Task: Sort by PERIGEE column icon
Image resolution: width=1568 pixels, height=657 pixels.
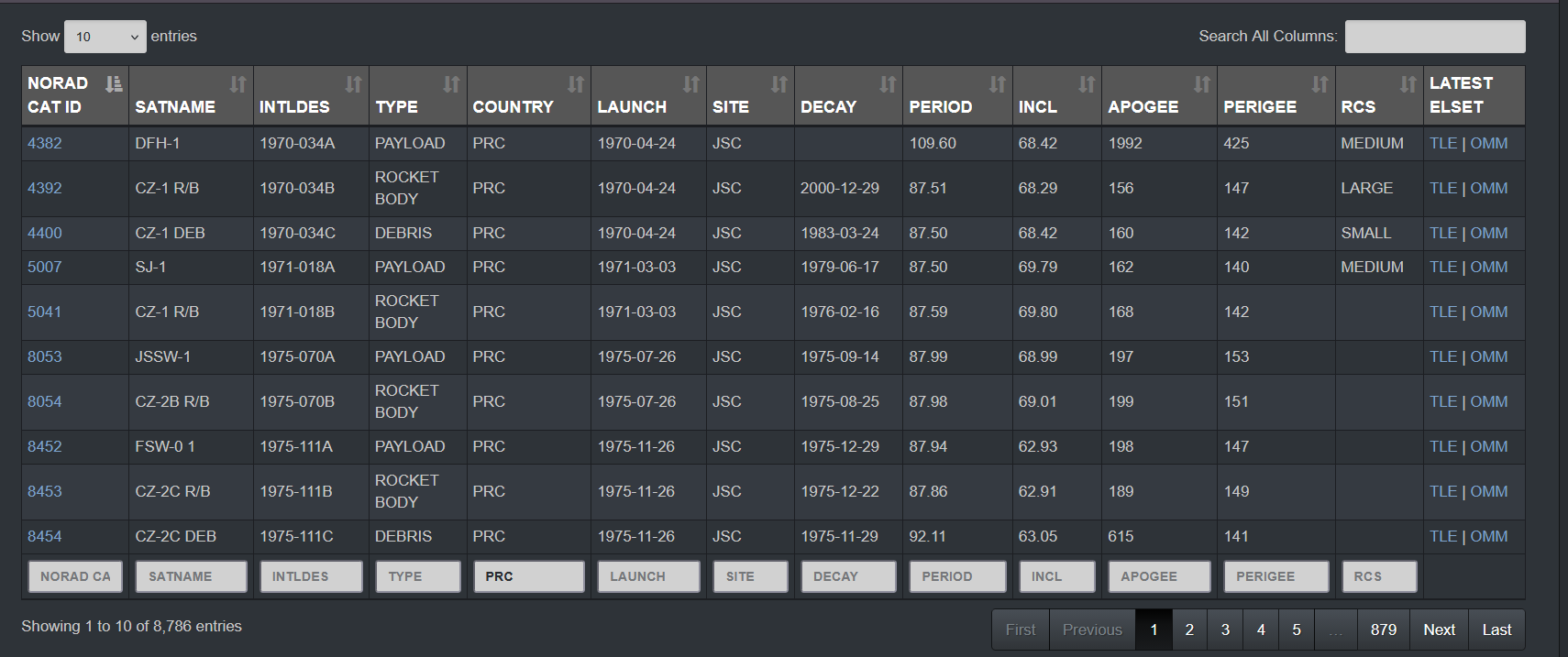Action: click(x=1320, y=84)
